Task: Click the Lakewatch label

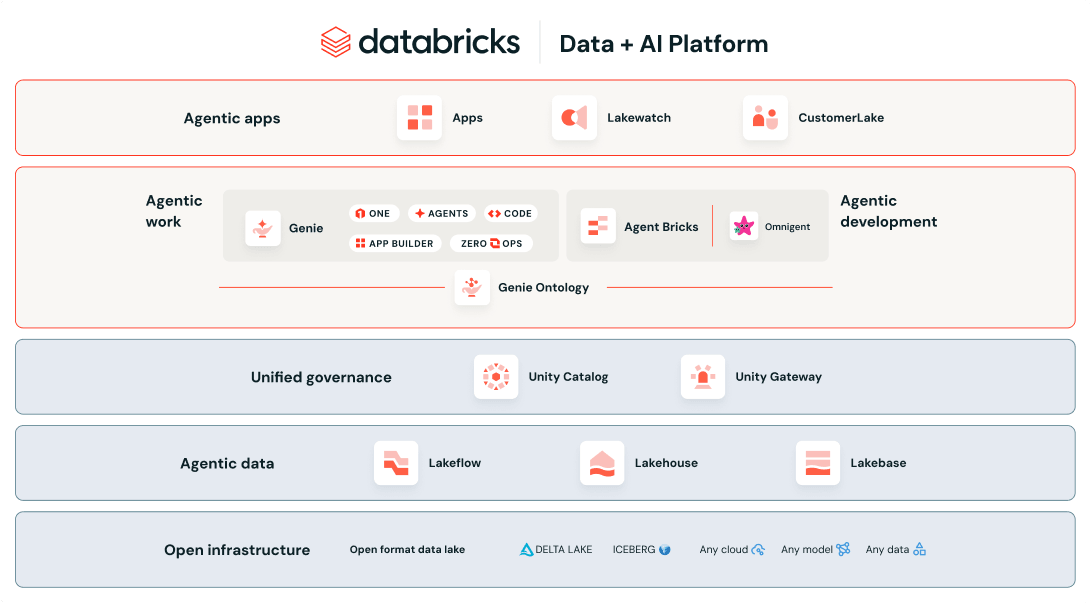Action: click(x=639, y=118)
